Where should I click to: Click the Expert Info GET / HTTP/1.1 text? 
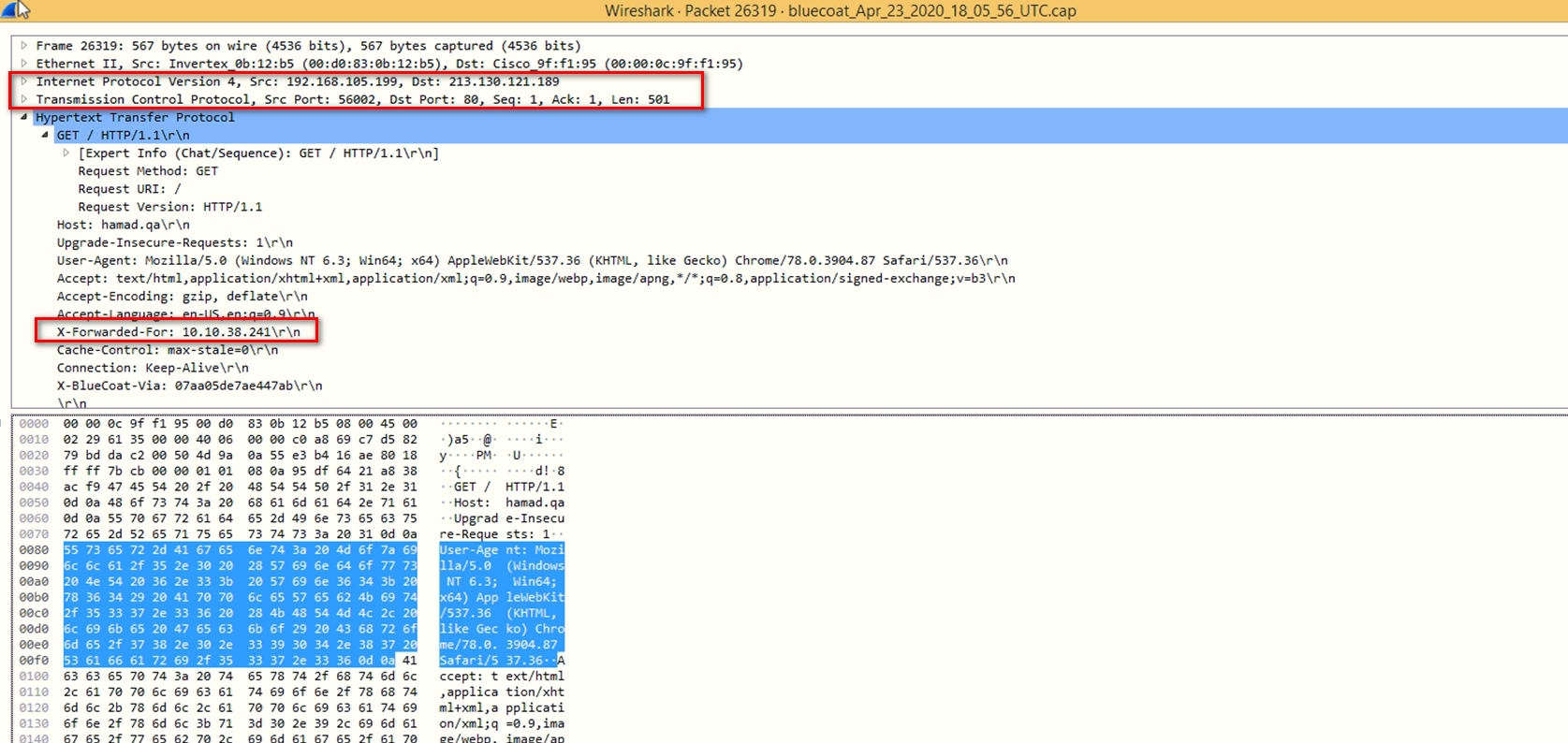pyautogui.click(x=258, y=153)
